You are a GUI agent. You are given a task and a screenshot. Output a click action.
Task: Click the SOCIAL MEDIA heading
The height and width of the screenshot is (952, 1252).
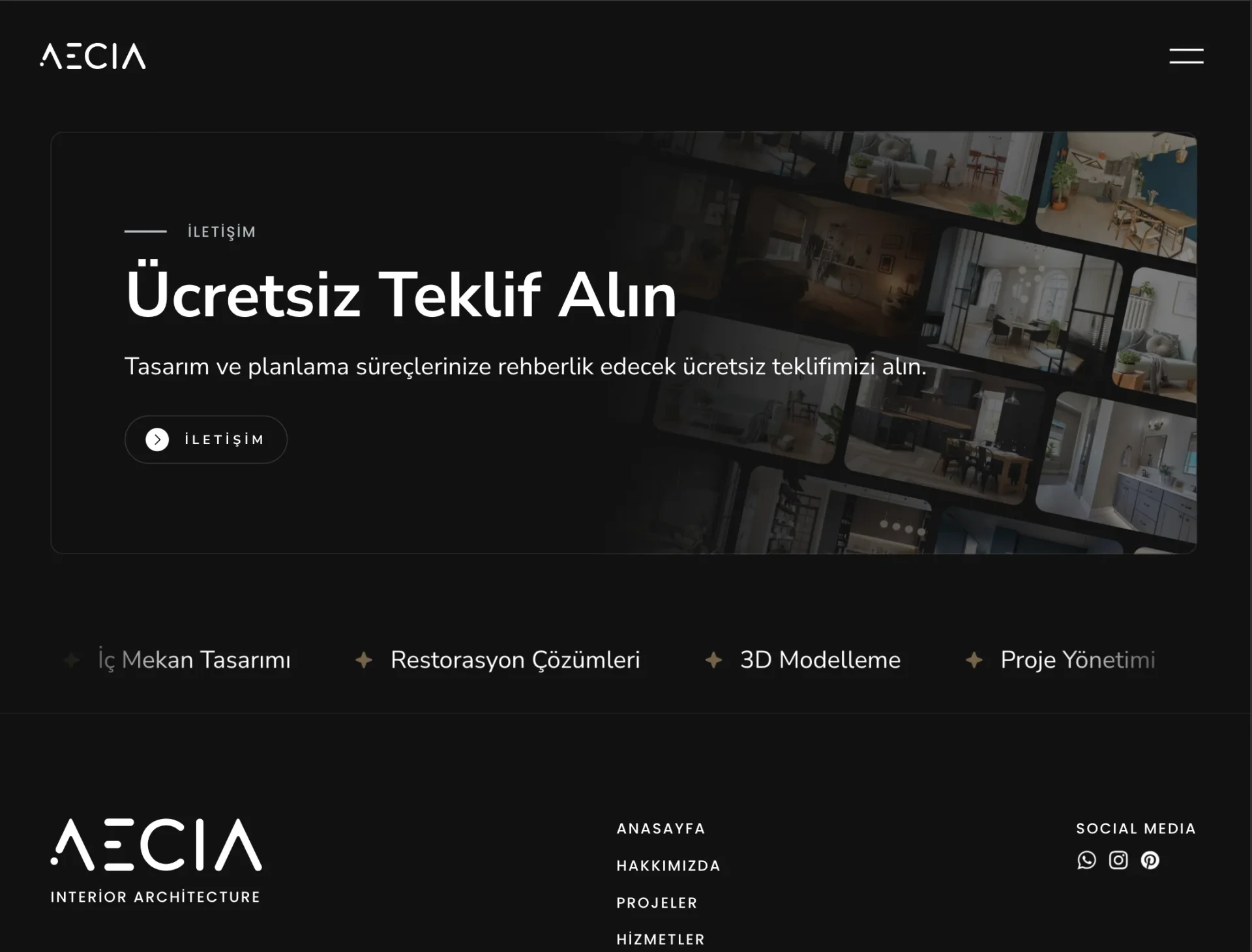1136,829
